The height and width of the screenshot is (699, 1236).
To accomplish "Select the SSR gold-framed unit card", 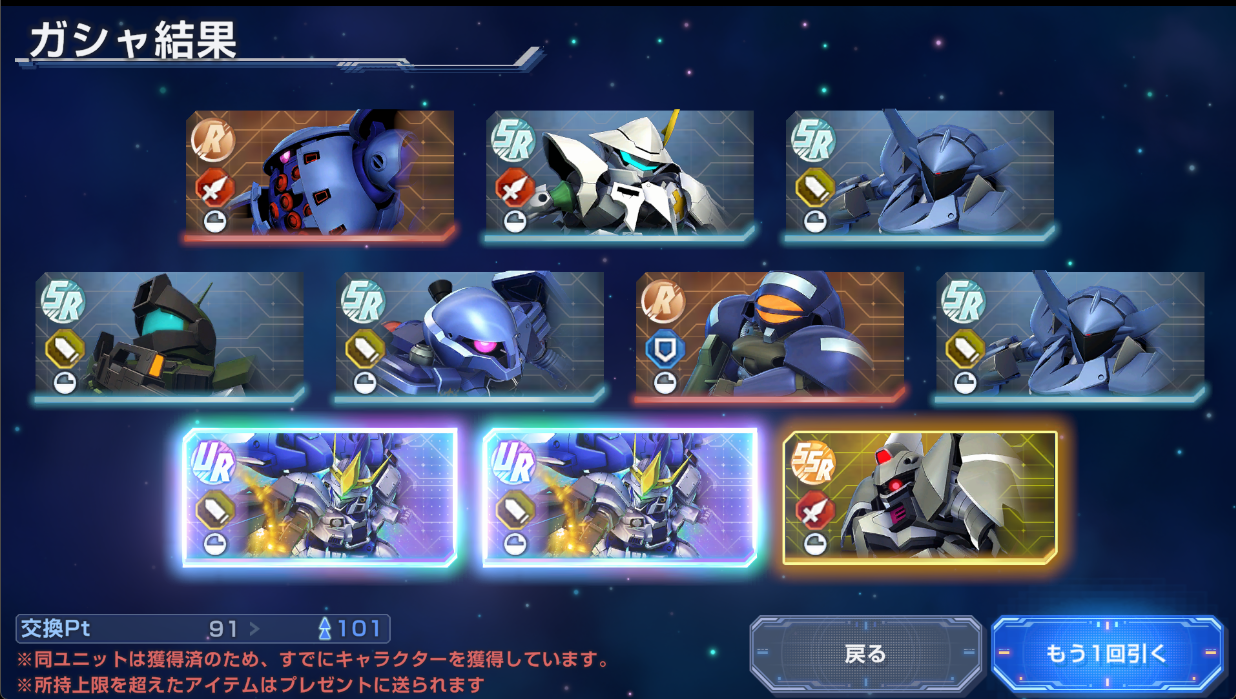I will pos(920,497).
